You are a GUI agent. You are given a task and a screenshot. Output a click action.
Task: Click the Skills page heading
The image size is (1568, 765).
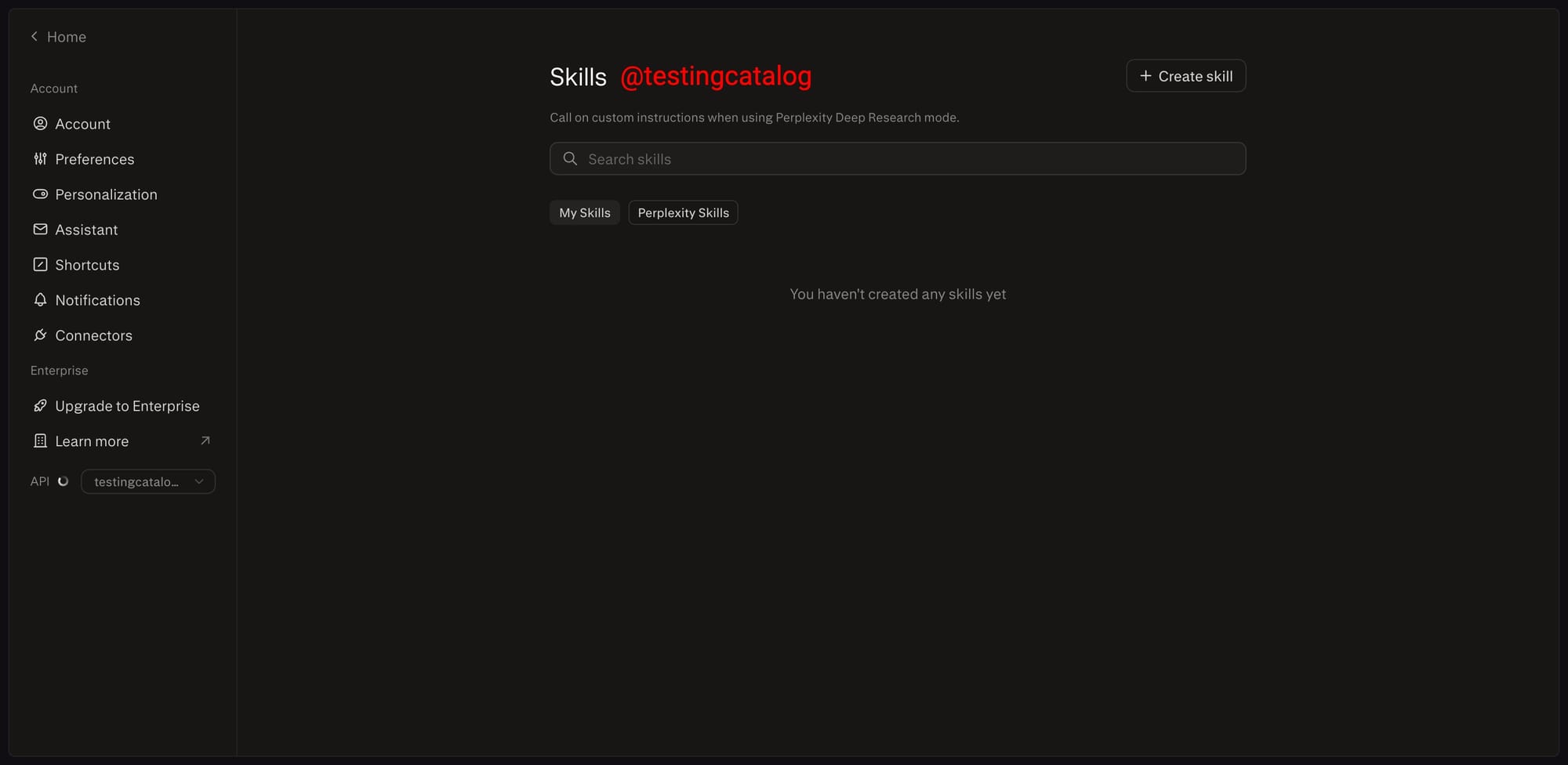(578, 77)
